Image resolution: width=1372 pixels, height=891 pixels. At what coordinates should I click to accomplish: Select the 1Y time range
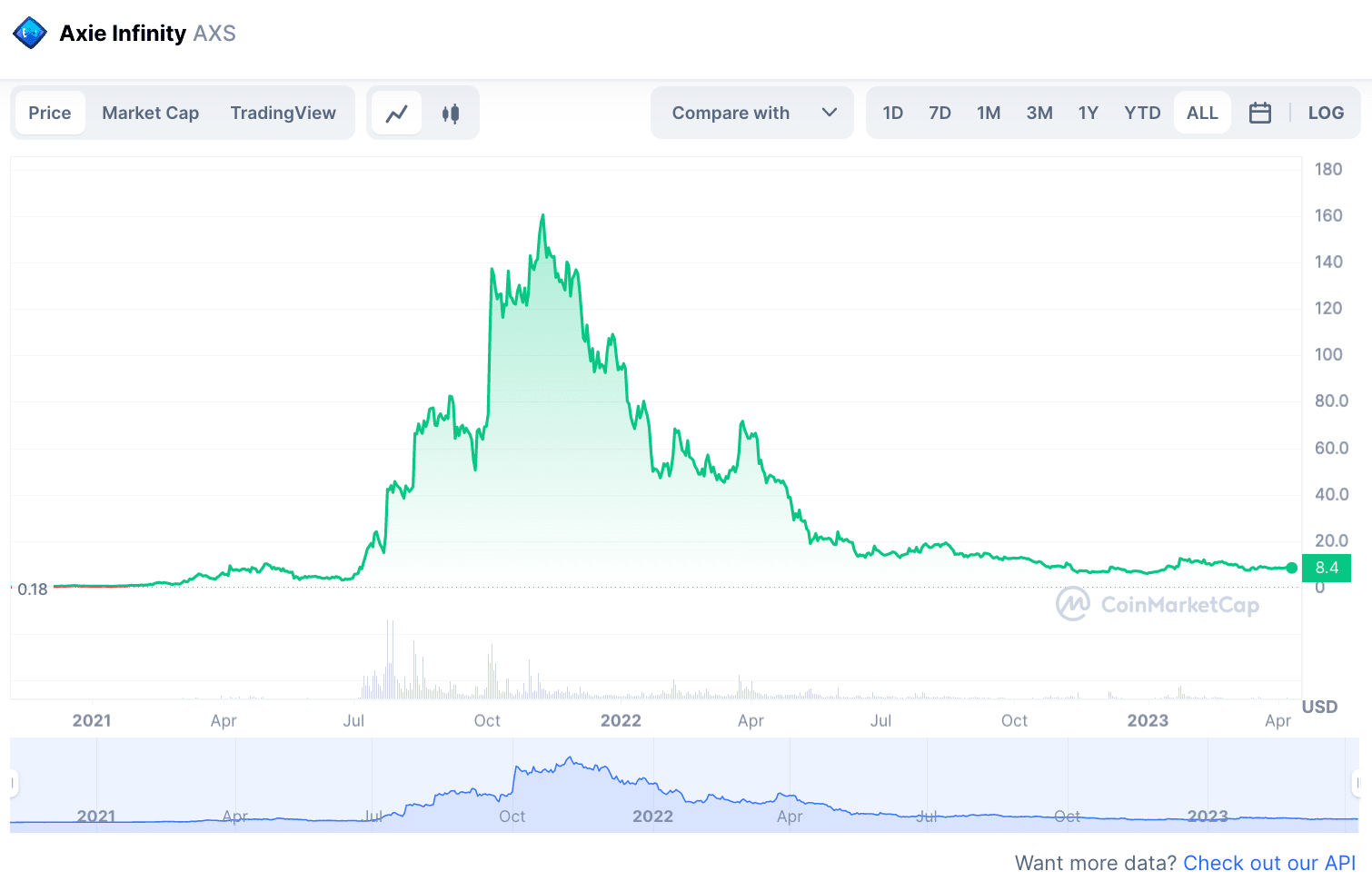(1089, 113)
